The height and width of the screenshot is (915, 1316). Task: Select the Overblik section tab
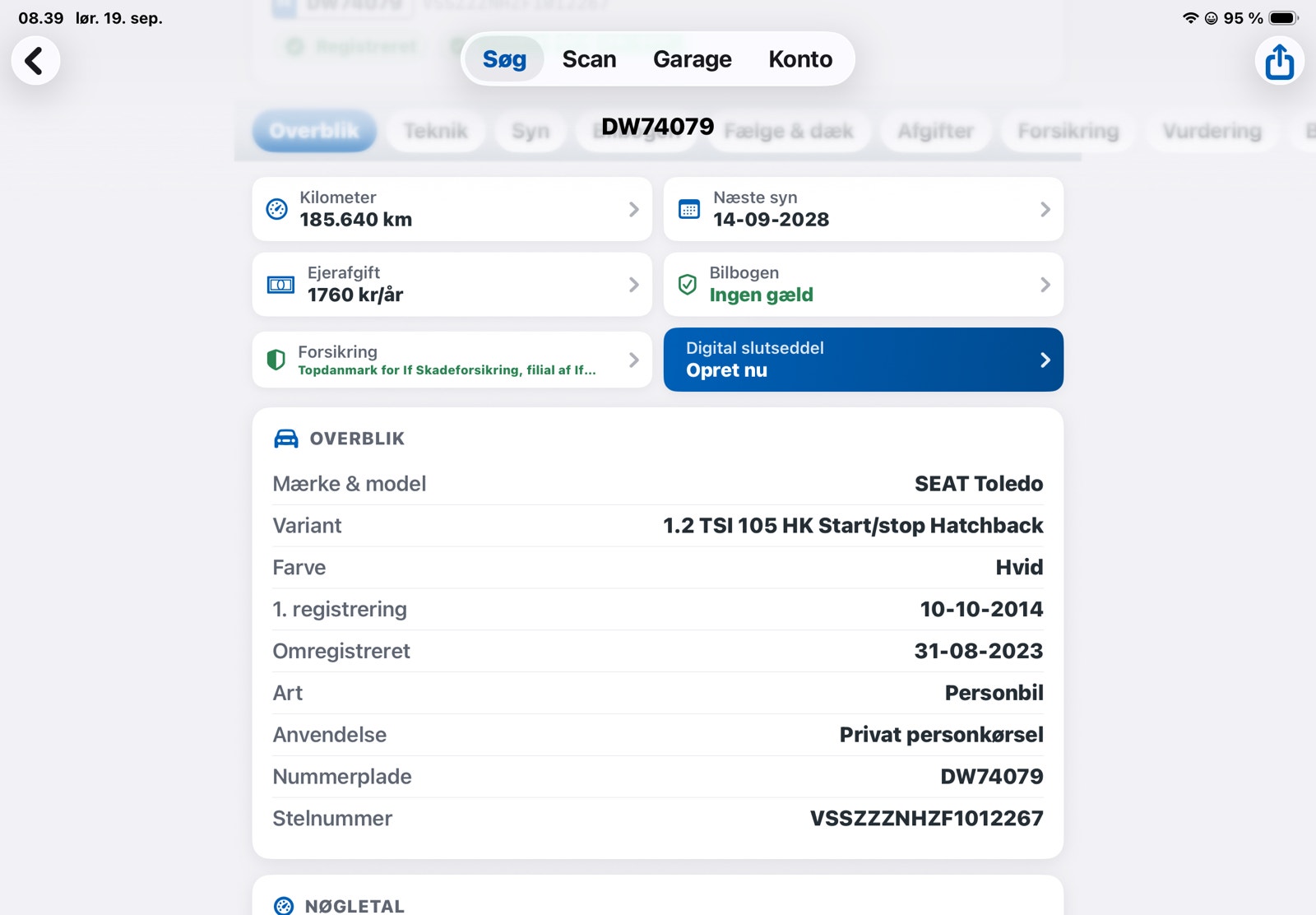[314, 132]
